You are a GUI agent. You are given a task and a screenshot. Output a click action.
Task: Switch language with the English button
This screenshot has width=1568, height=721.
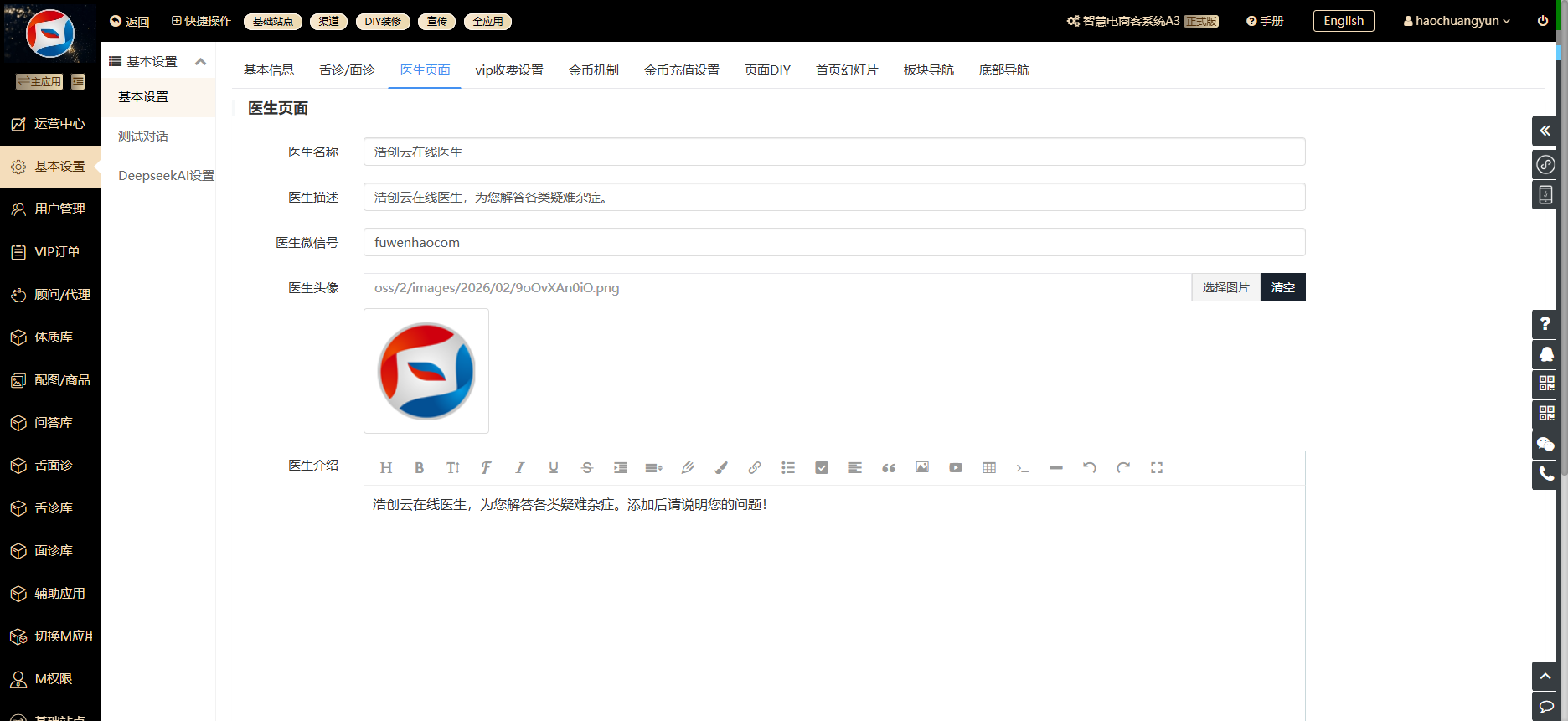[x=1344, y=21]
